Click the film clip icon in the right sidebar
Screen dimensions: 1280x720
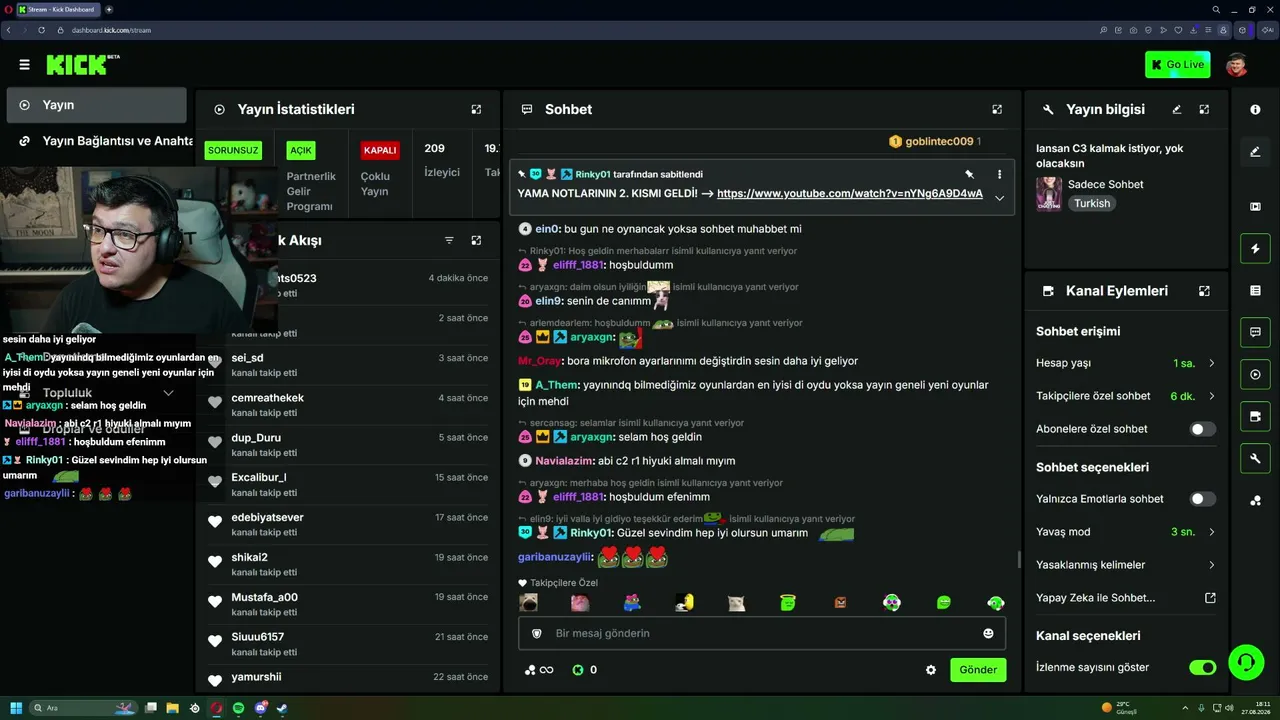pyautogui.click(x=1255, y=207)
